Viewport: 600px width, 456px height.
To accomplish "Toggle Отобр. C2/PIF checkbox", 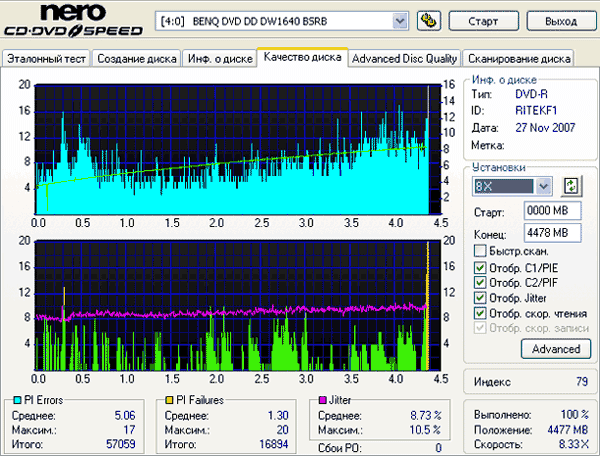I will tap(480, 282).
